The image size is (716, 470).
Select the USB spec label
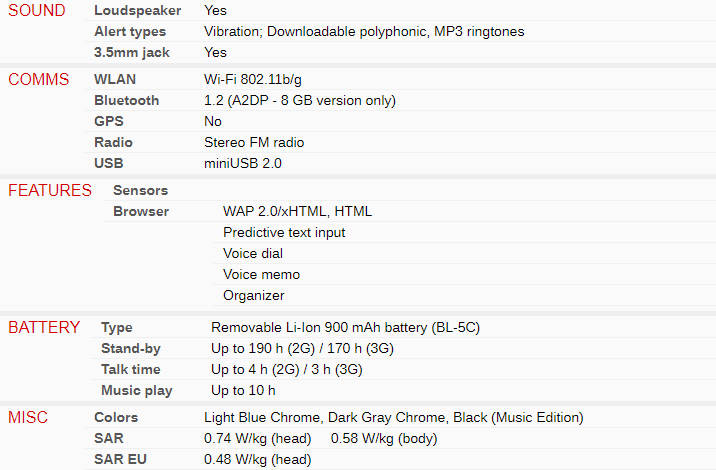[109, 164]
